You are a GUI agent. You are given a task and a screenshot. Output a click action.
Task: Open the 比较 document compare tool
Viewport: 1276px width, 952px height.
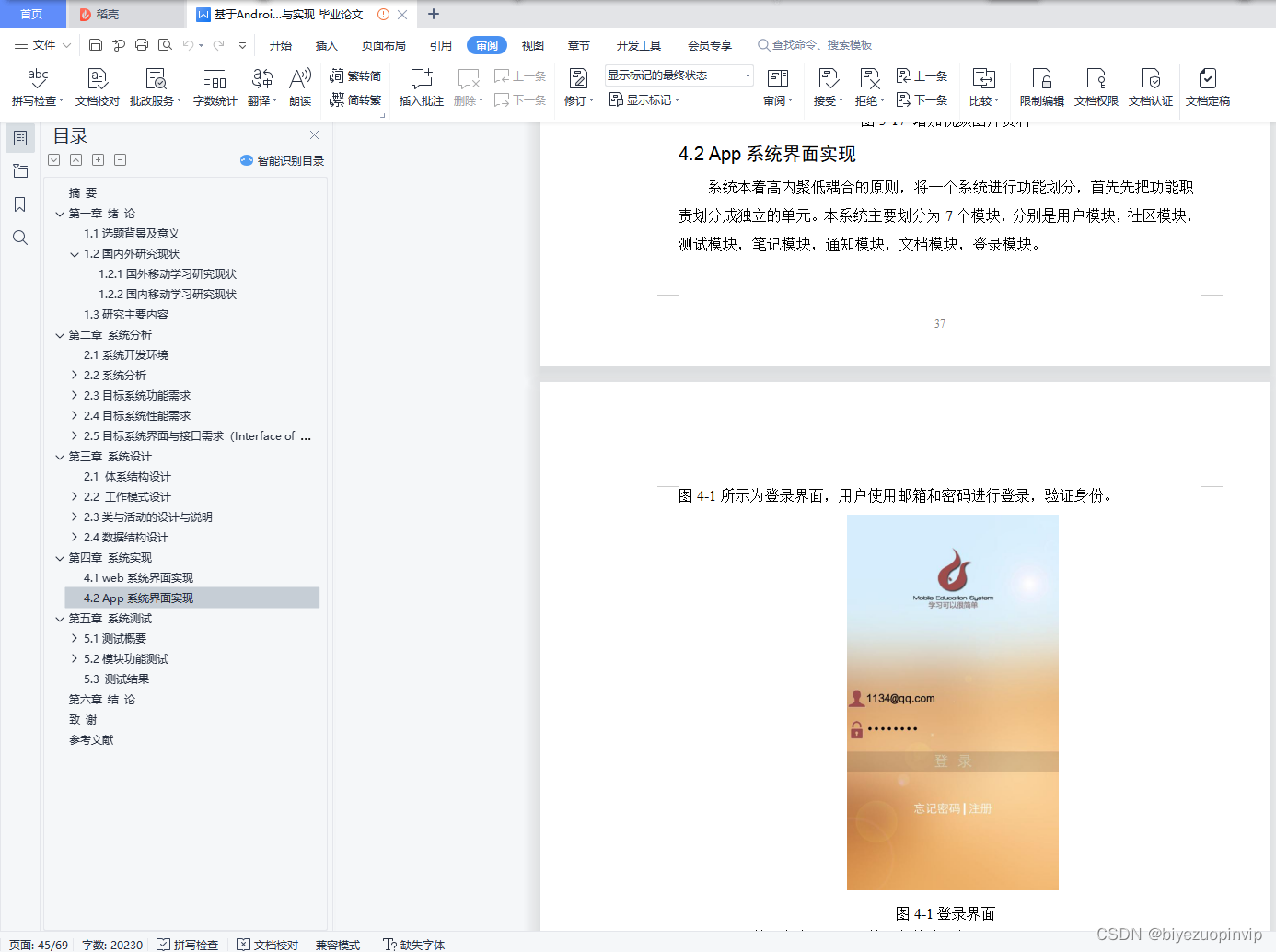[981, 87]
